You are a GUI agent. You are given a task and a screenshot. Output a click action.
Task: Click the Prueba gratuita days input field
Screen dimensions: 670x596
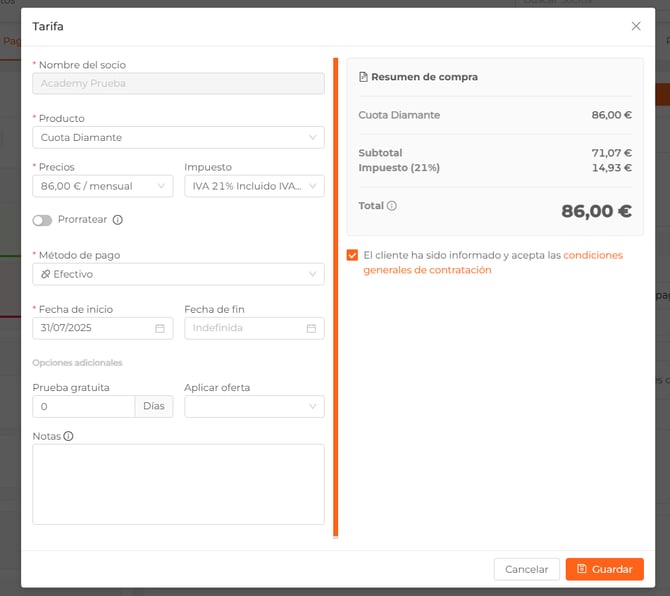[x=84, y=407]
